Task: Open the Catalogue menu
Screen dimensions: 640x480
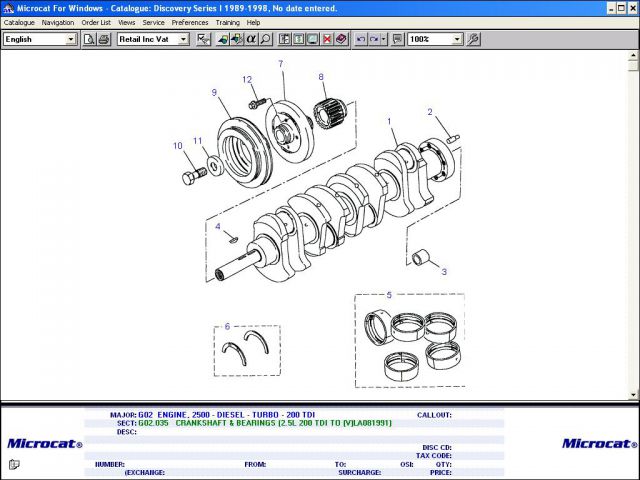Action: tap(19, 23)
